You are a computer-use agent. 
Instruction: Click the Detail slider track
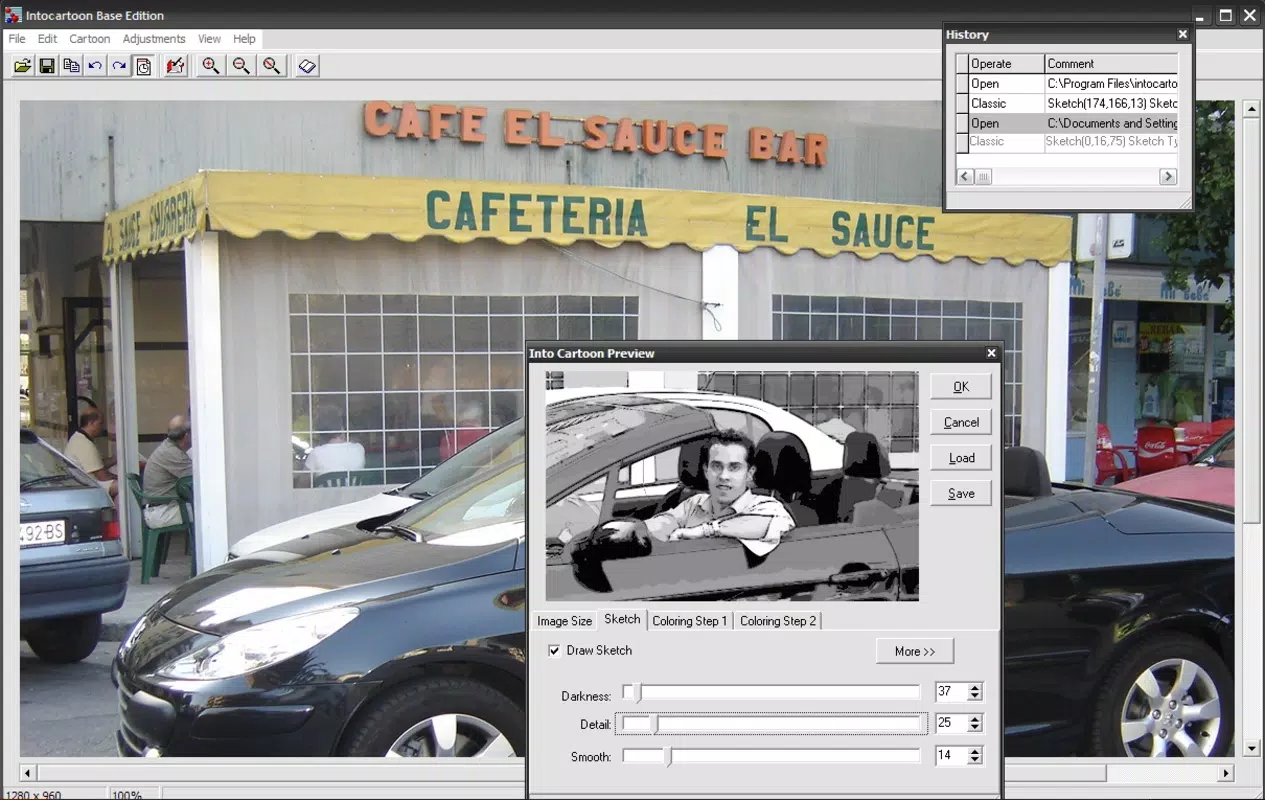[x=771, y=724]
